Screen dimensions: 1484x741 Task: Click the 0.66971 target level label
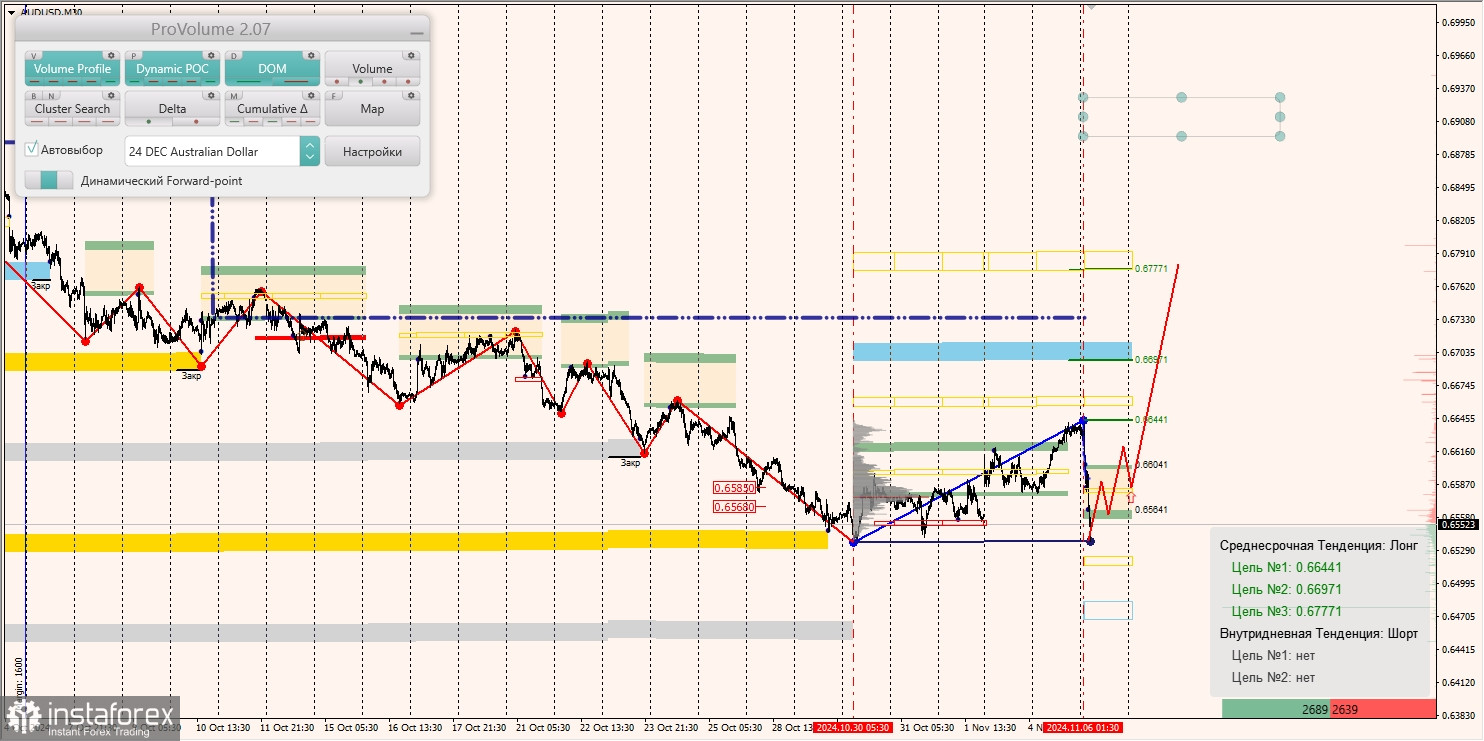pyautogui.click(x=1152, y=358)
